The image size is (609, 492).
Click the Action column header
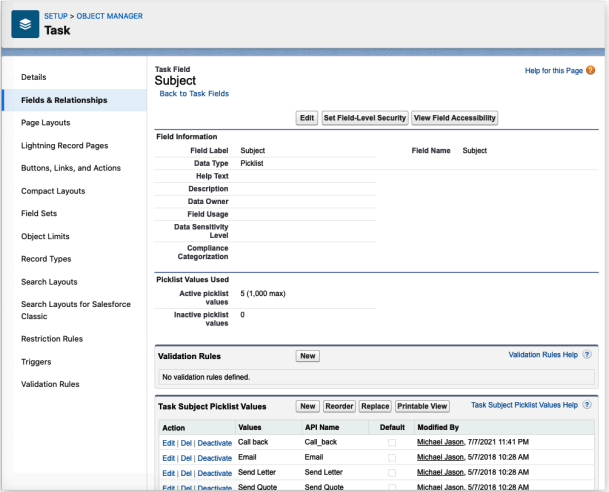pos(174,428)
